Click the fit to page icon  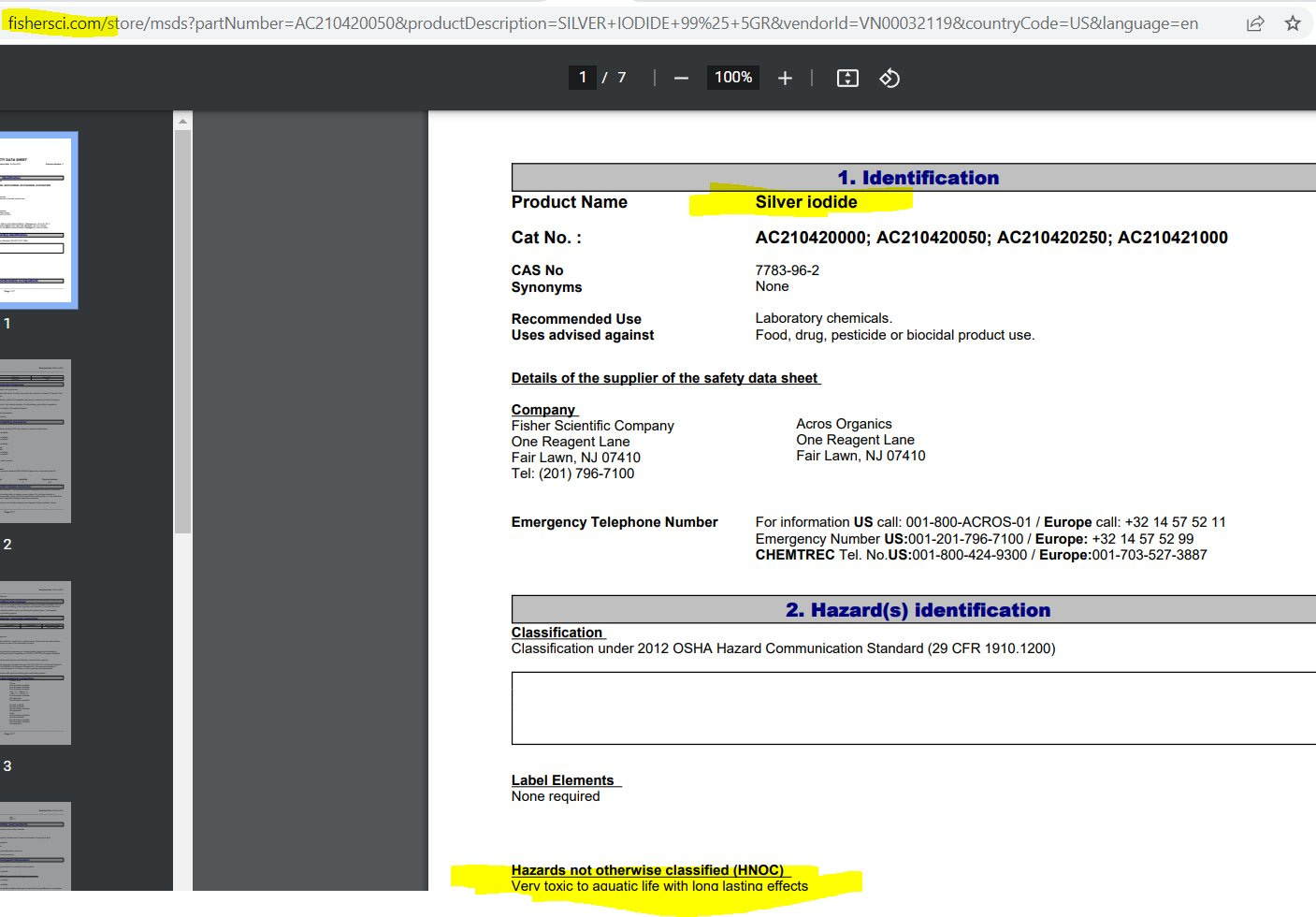847,78
